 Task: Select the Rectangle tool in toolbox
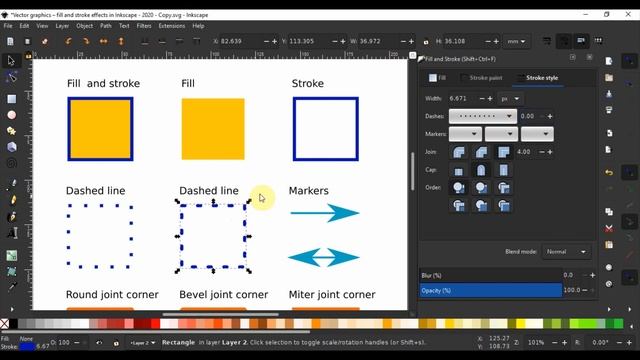pos(11,99)
